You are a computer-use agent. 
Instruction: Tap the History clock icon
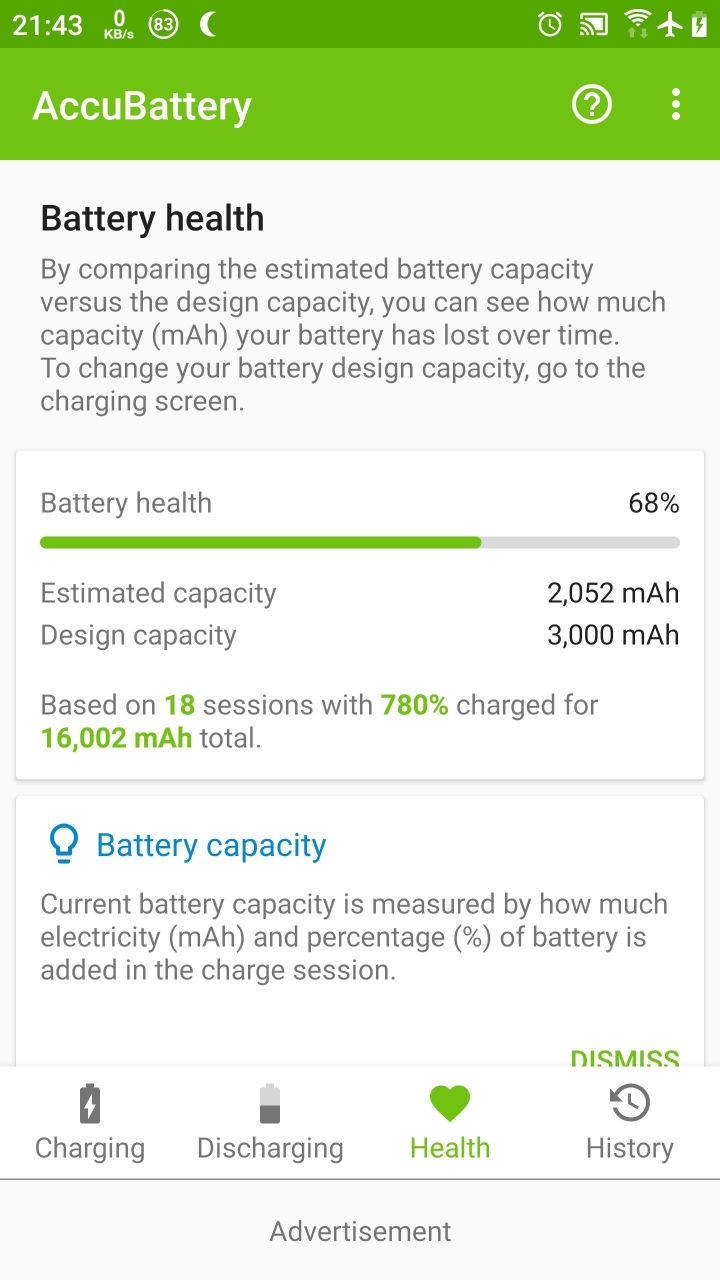click(x=630, y=1104)
